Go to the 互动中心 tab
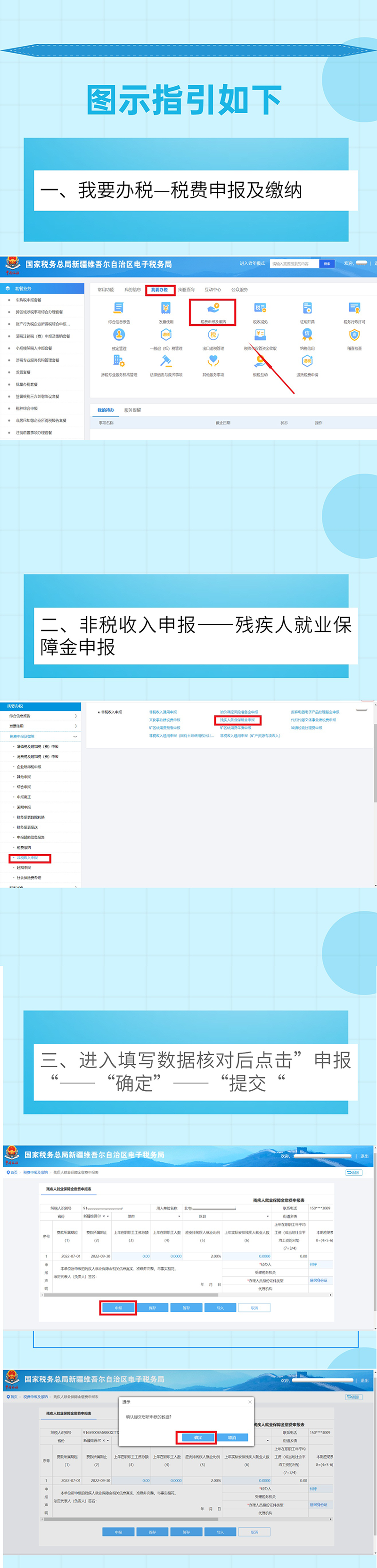Screen dimensions: 377x1568 click(x=213, y=290)
